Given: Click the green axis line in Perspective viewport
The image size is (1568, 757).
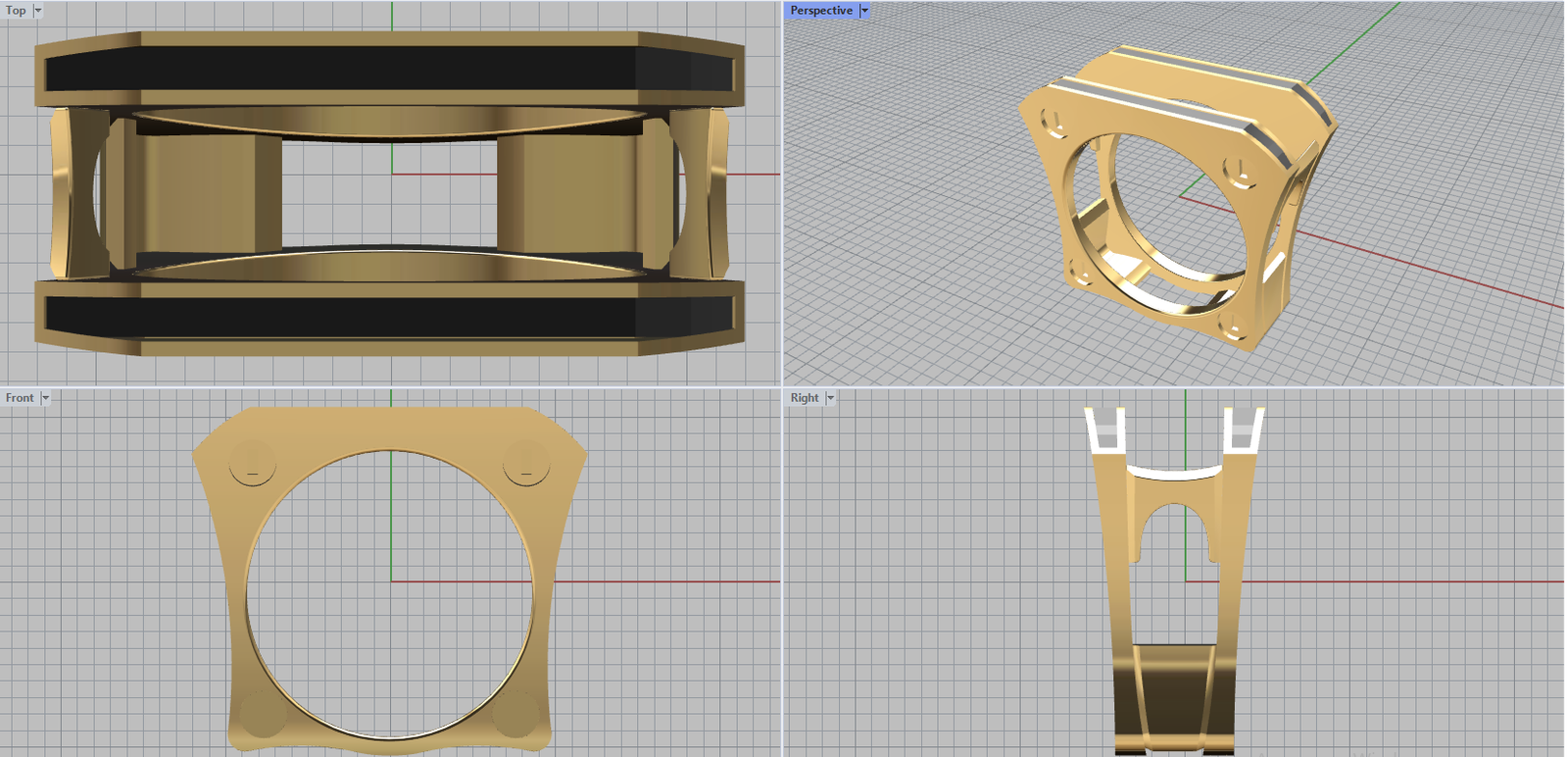Looking at the screenshot, I should [x=1352, y=48].
